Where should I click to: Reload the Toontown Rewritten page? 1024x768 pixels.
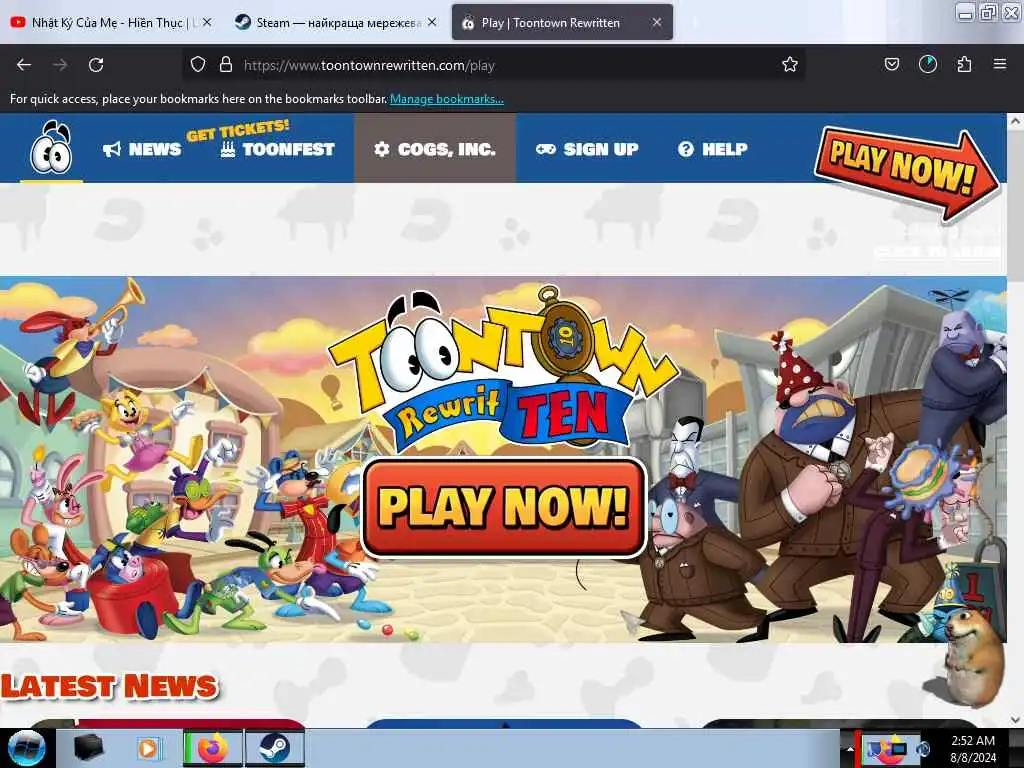tap(96, 65)
